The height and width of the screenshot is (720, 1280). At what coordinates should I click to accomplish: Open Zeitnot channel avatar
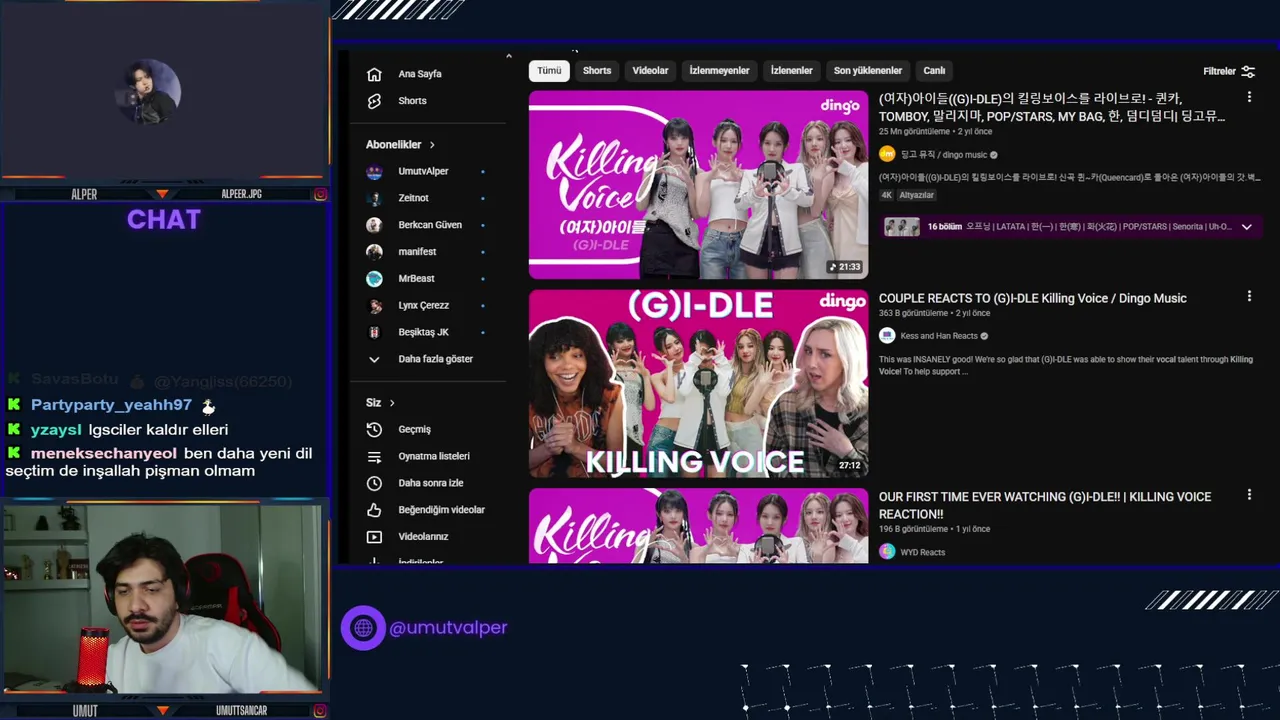[374, 198]
